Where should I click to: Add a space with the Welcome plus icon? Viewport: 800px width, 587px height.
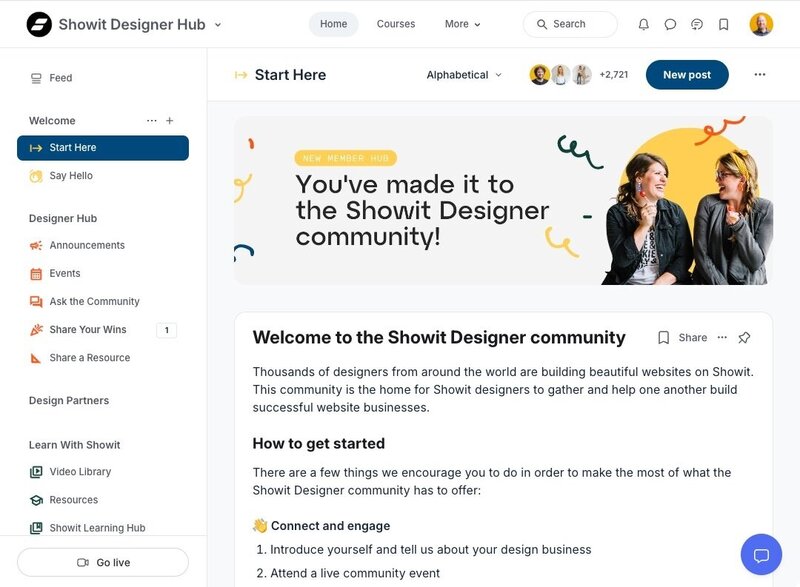pos(169,121)
